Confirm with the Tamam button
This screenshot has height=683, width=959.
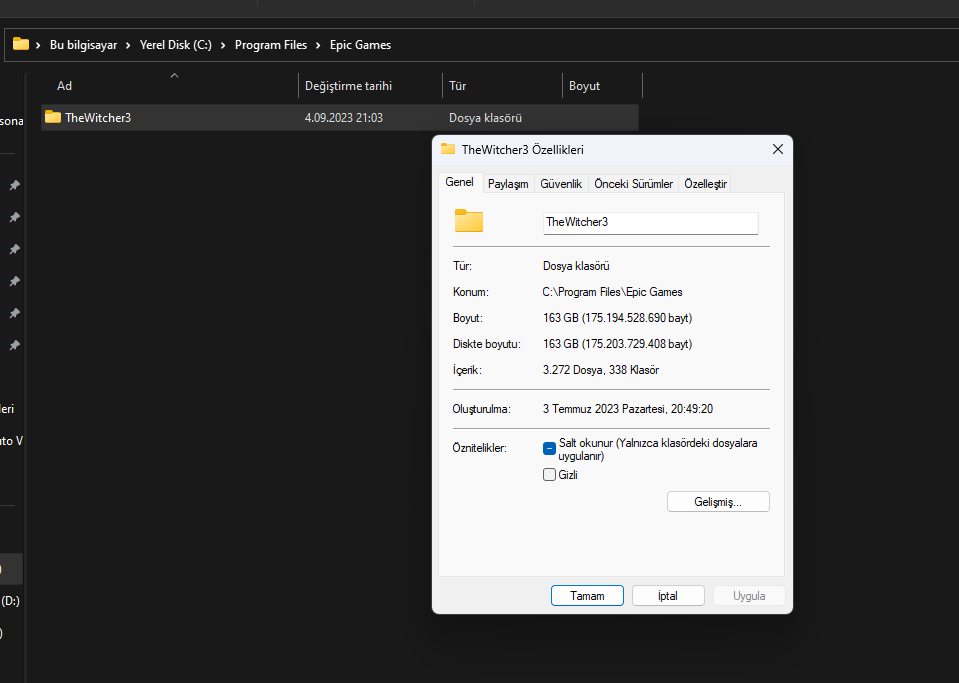click(x=587, y=596)
